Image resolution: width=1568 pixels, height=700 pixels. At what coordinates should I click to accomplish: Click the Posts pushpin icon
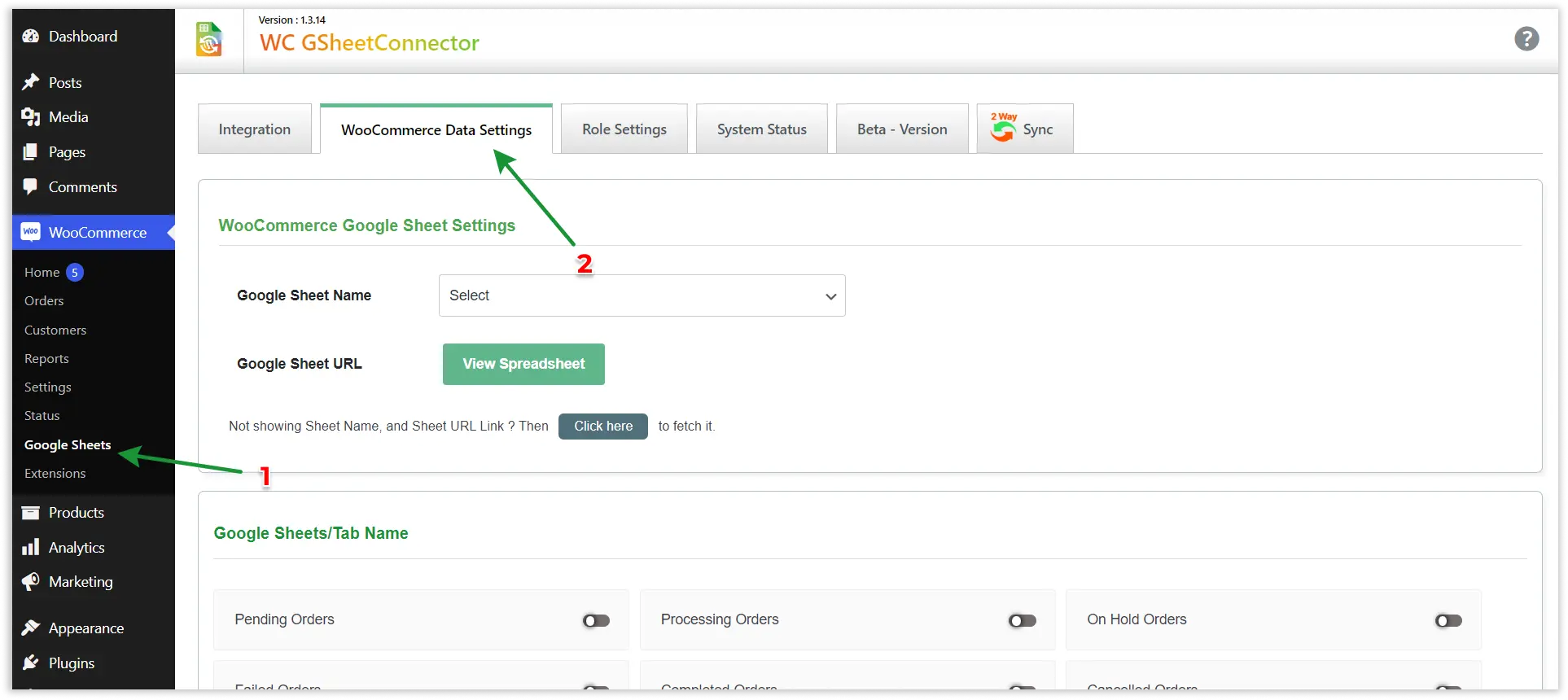tap(31, 82)
